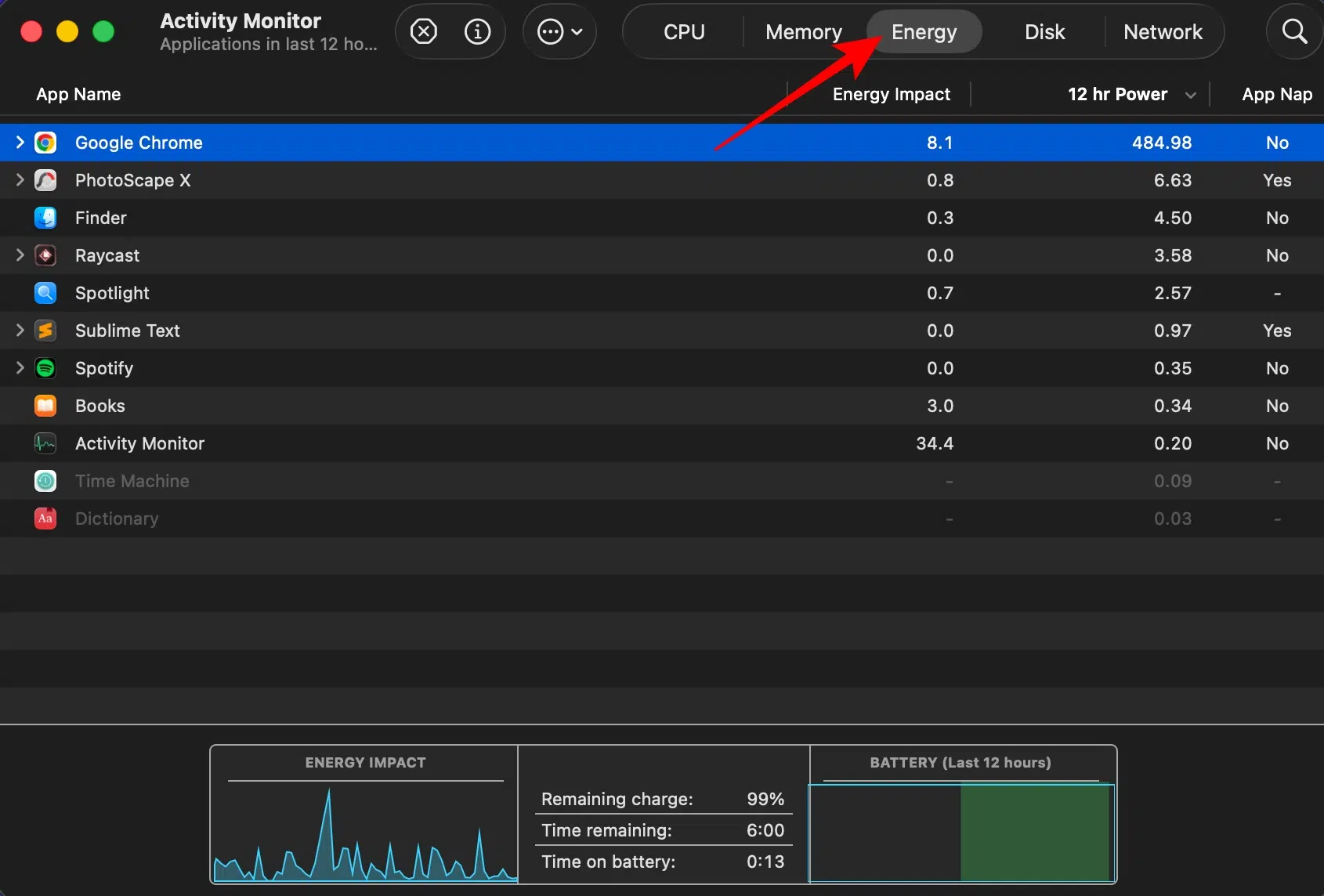This screenshot has height=896, width=1324.
Task: Click the stop process (X) toolbar icon
Action: pos(424,32)
